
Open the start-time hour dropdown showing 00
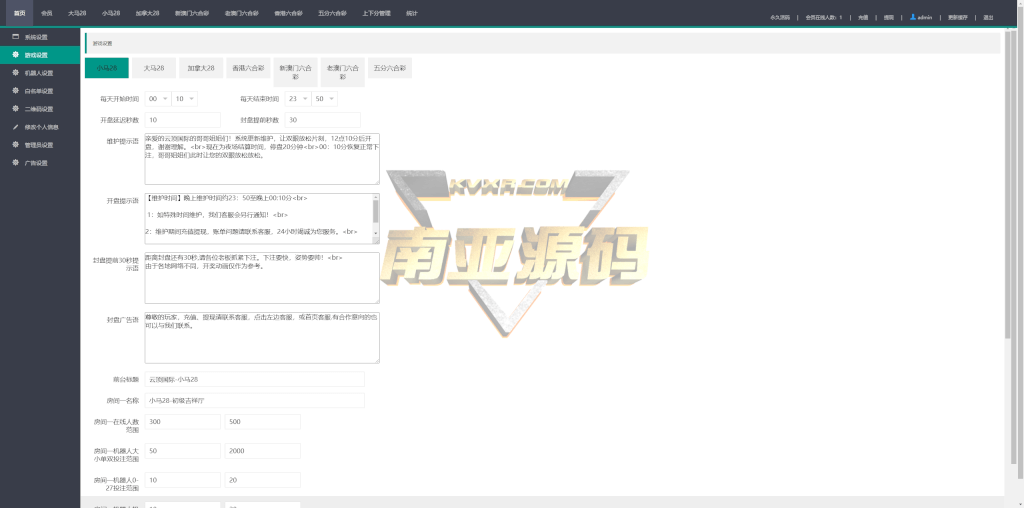coord(157,99)
